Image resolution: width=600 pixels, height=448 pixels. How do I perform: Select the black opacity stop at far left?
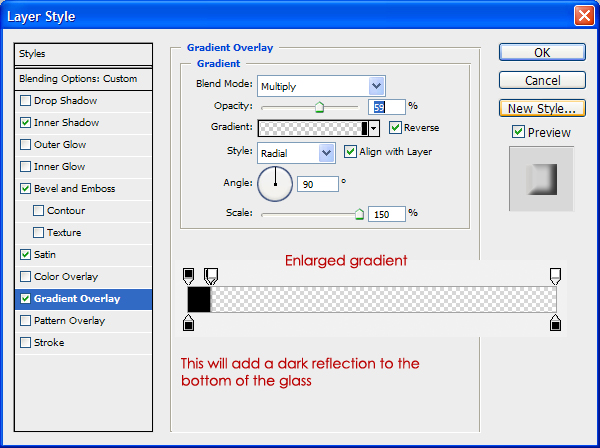click(188, 276)
